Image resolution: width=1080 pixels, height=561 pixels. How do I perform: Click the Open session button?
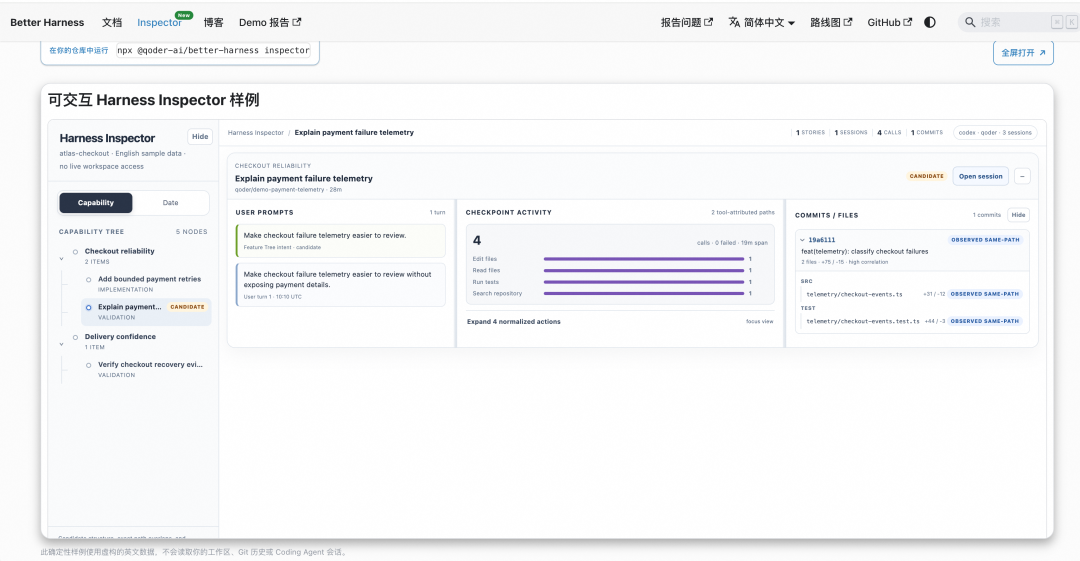coord(980,176)
